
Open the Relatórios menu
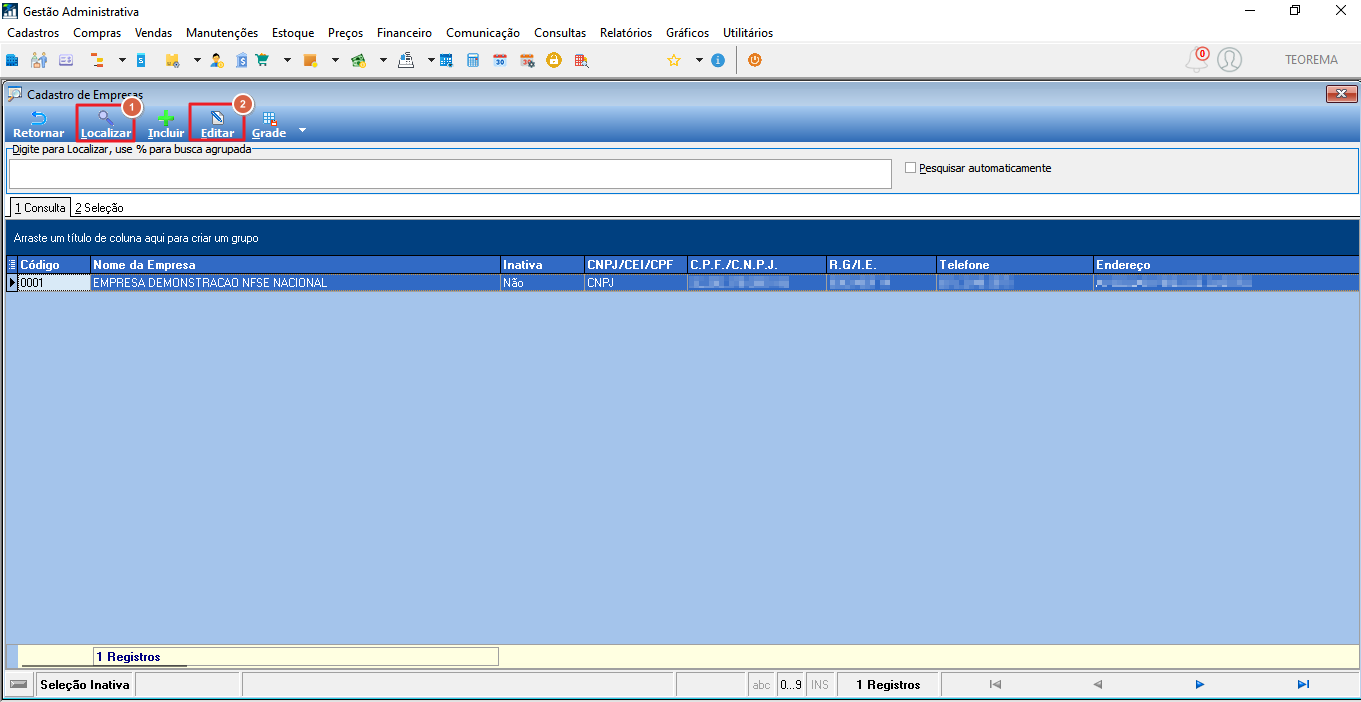626,33
